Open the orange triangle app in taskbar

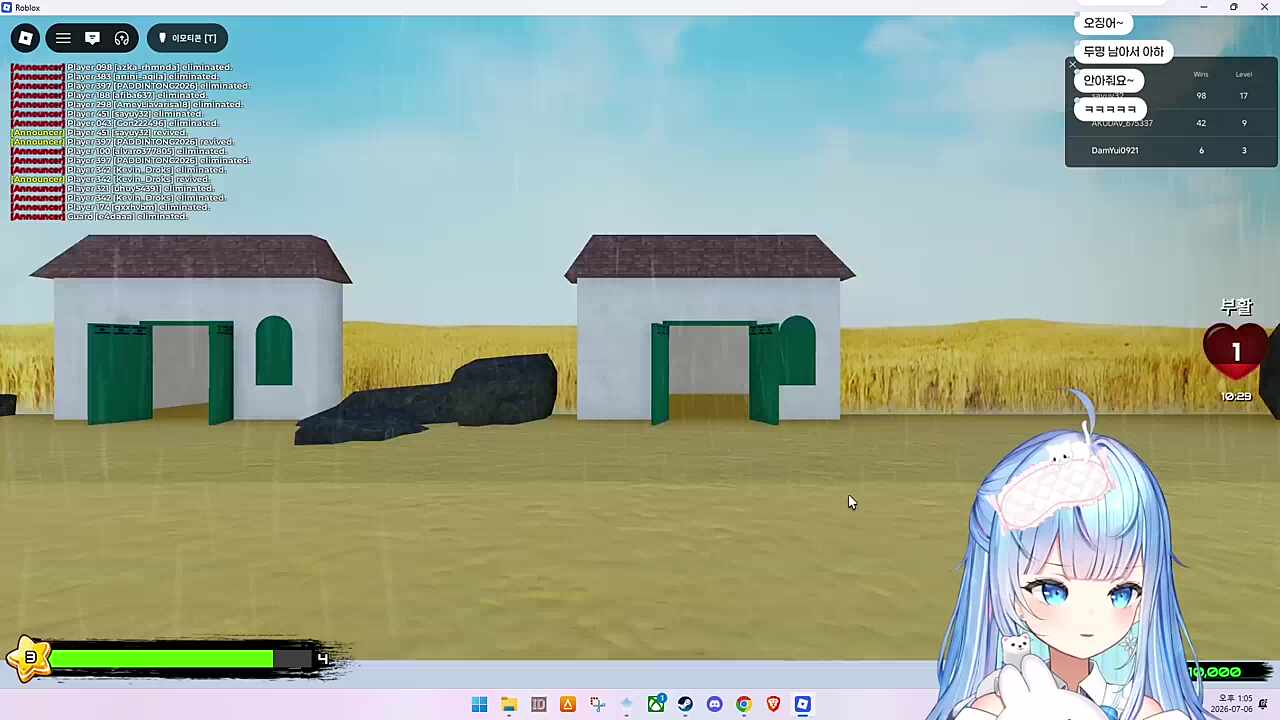(568, 704)
